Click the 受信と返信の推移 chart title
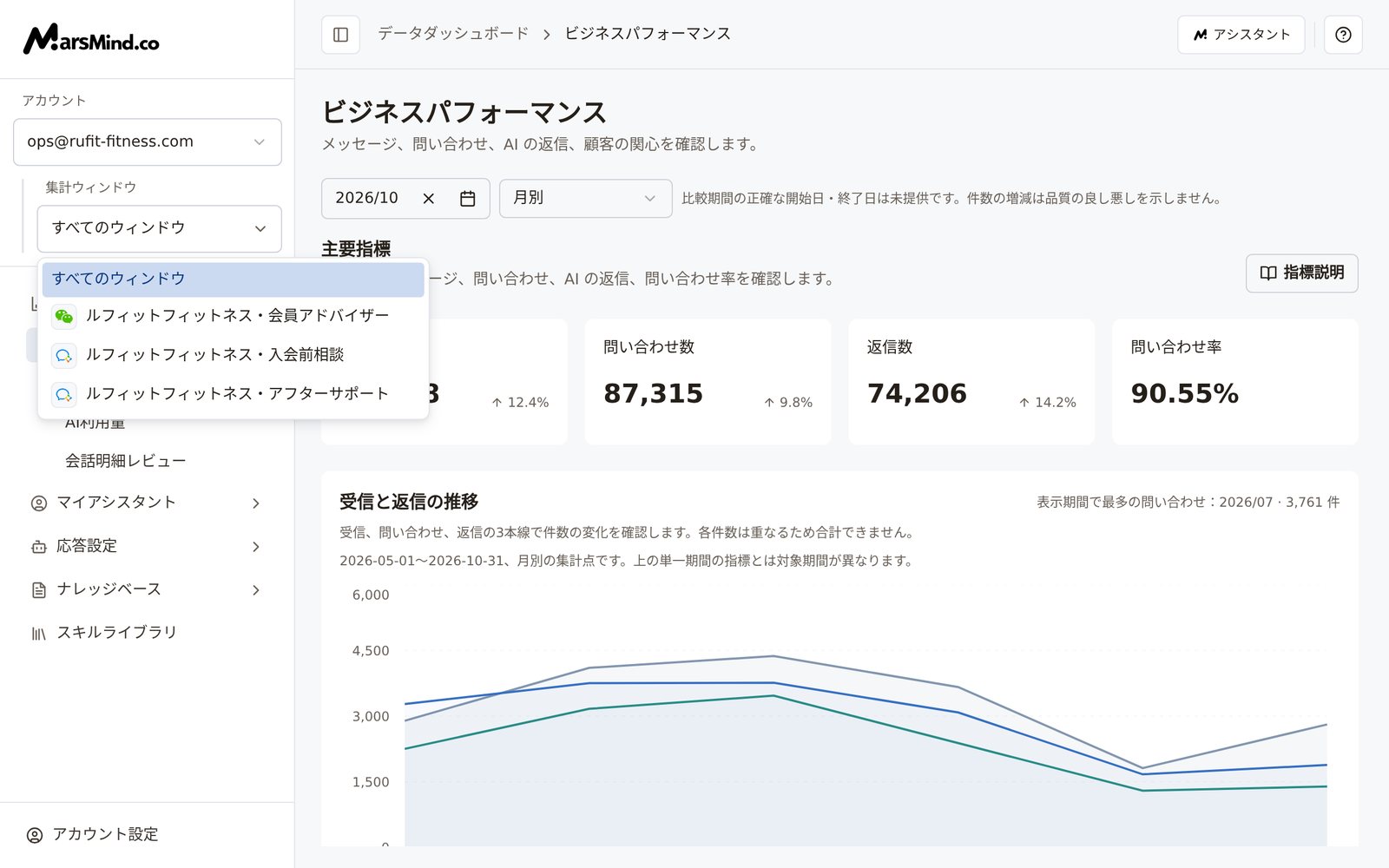Image resolution: width=1389 pixels, height=868 pixels. click(x=409, y=502)
